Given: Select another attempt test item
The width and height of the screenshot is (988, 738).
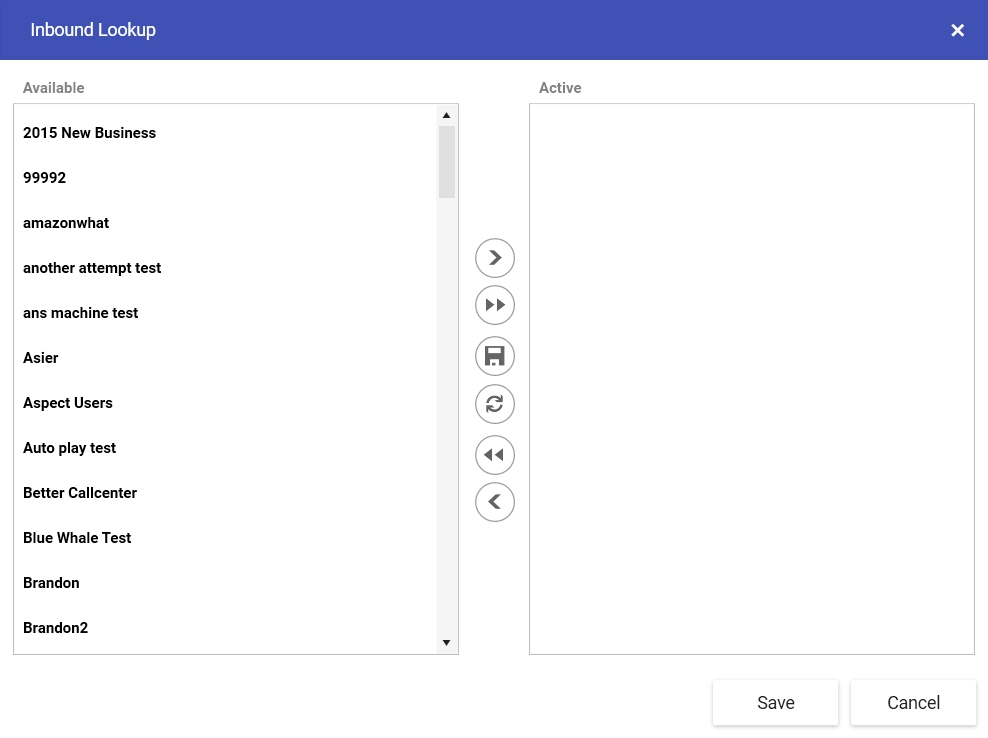Looking at the screenshot, I should [x=225, y=268].
